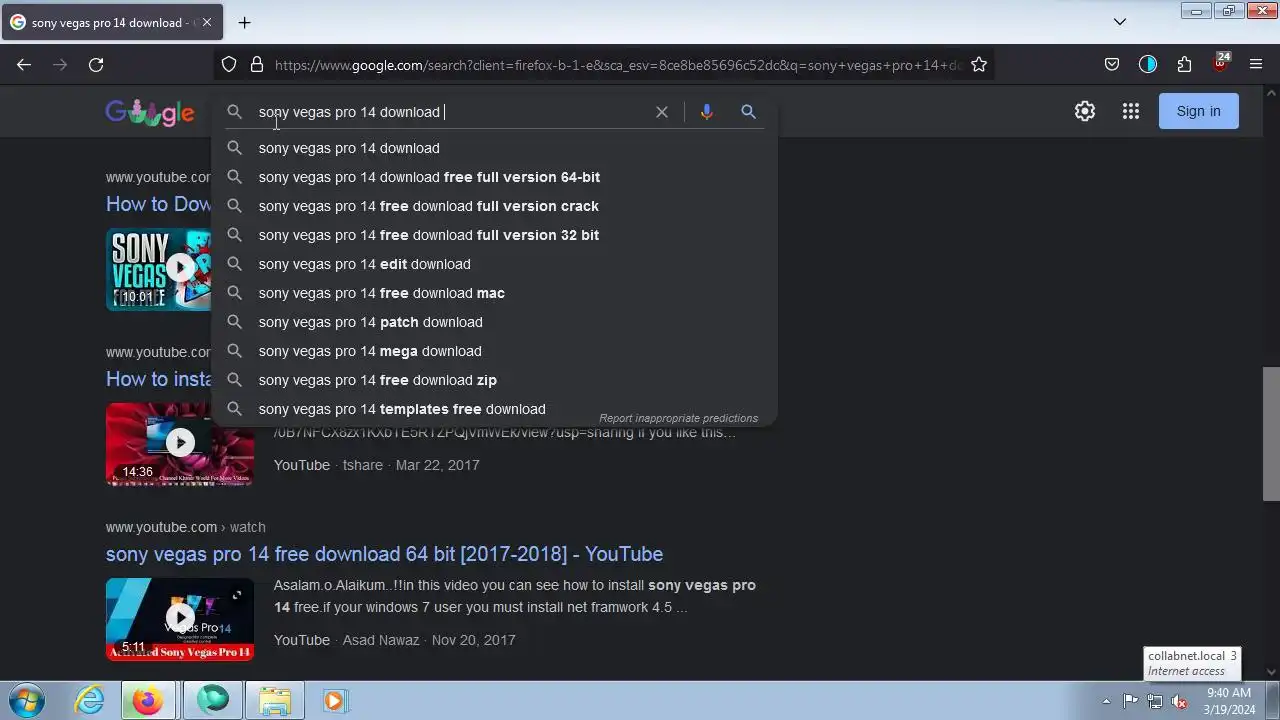
Task: Click the page vertical scrollbar thumb
Action: point(1271,433)
